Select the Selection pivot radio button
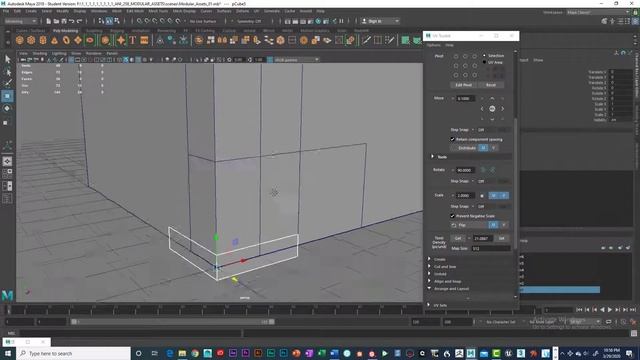The width and height of the screenshot is (640, 360). point(484,56)
